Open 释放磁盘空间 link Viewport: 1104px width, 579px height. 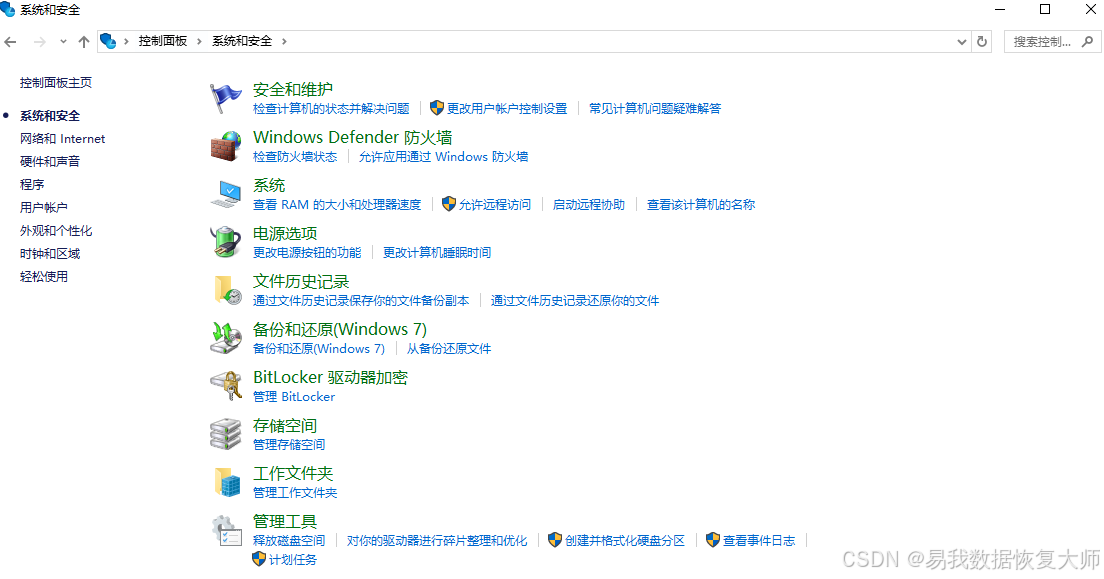(289, 540)
